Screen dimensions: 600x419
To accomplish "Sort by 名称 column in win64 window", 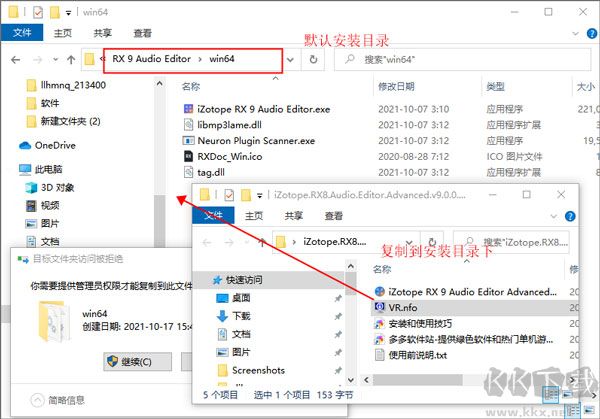I will (191, 86).
